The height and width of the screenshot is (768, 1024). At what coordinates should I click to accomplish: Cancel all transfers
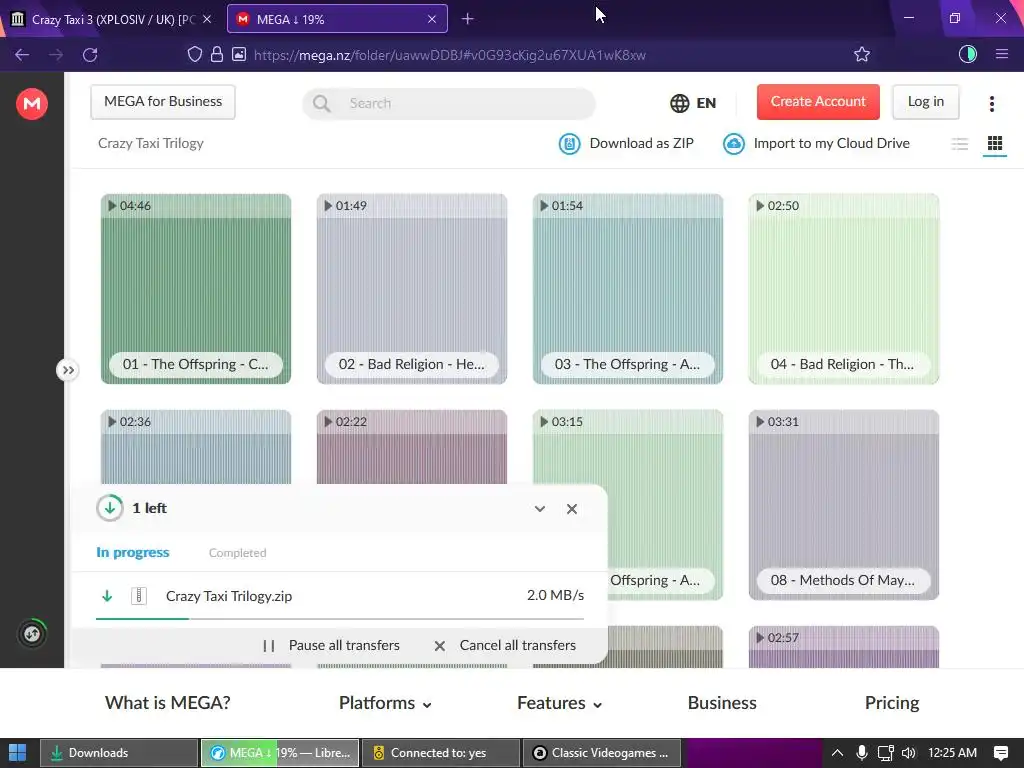505,645
